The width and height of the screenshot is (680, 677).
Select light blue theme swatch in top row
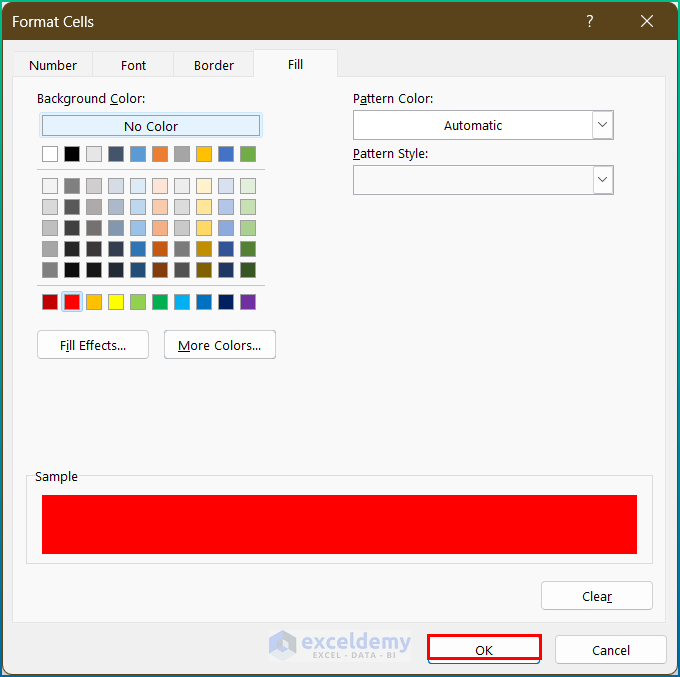point(138,154)
